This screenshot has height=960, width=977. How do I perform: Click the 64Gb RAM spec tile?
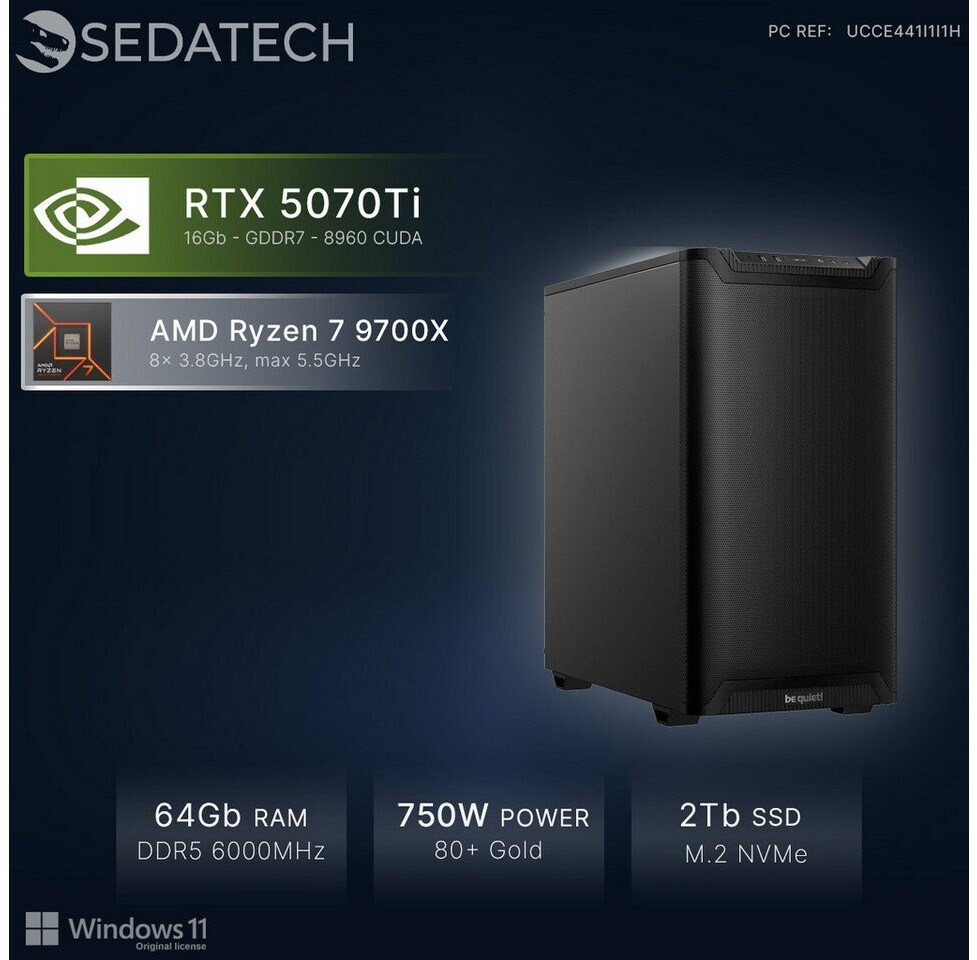point(231,835)
